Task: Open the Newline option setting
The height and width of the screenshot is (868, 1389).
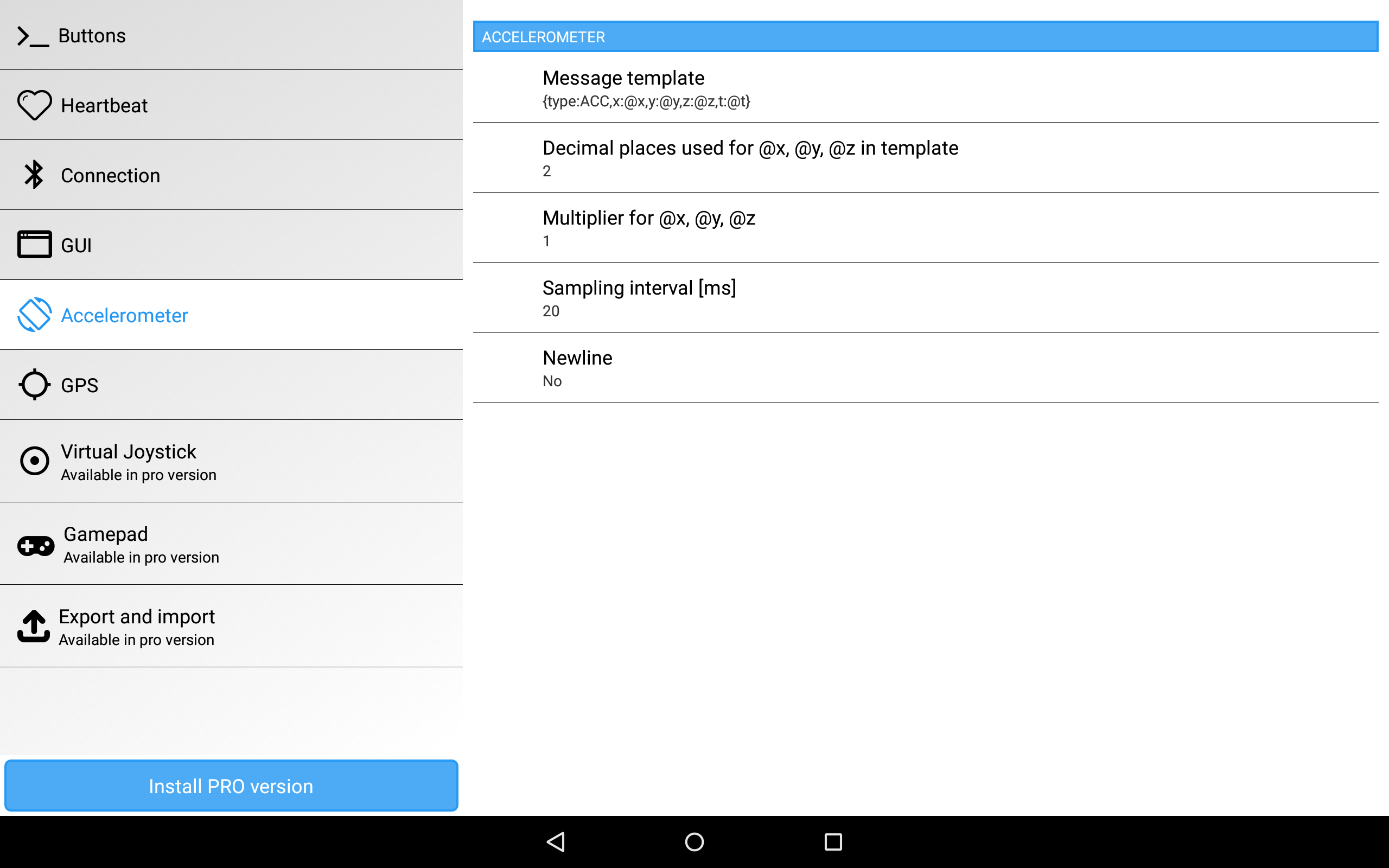Action: point(925,368)
